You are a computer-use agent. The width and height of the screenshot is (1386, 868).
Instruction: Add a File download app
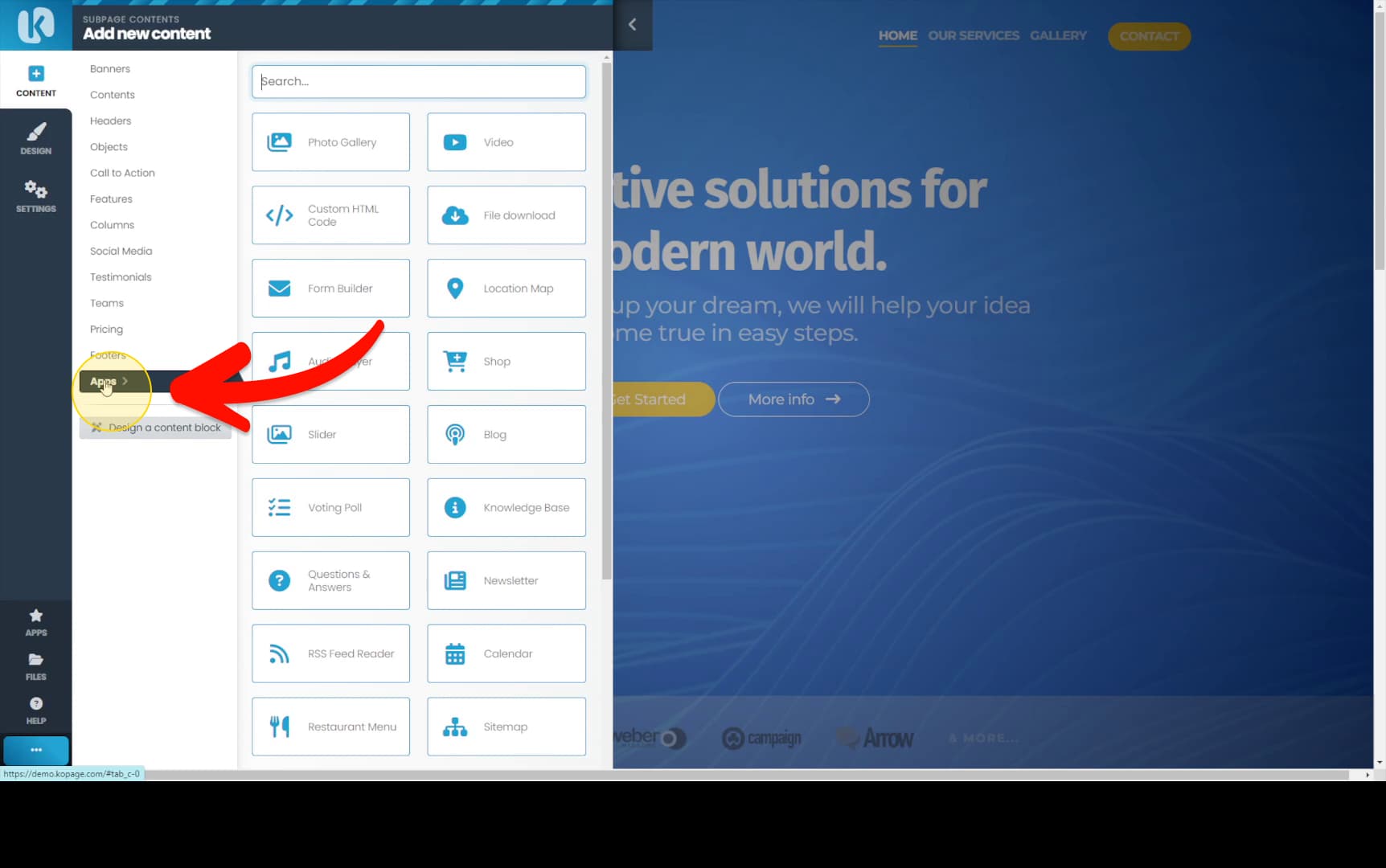[x=506, y=215]
